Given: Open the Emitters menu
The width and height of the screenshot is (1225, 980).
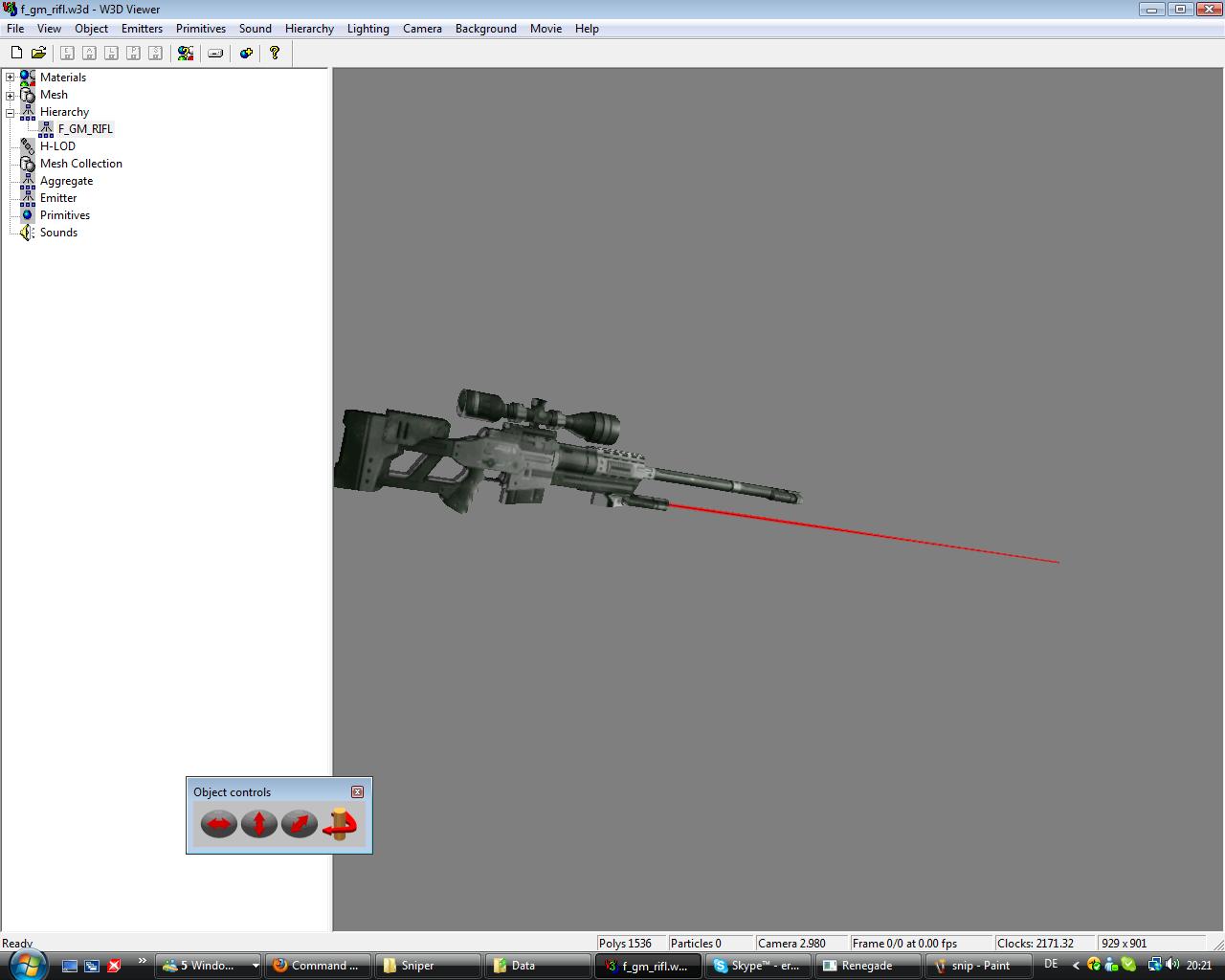Looking at the screenshot, I should pyautogui.click(x=142, y=29).
